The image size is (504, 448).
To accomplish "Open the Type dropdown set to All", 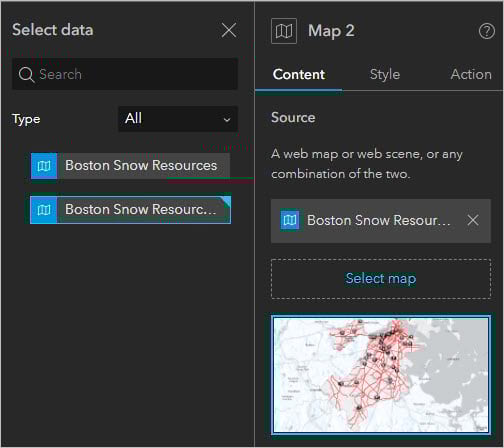I will (x=178, y=119).
